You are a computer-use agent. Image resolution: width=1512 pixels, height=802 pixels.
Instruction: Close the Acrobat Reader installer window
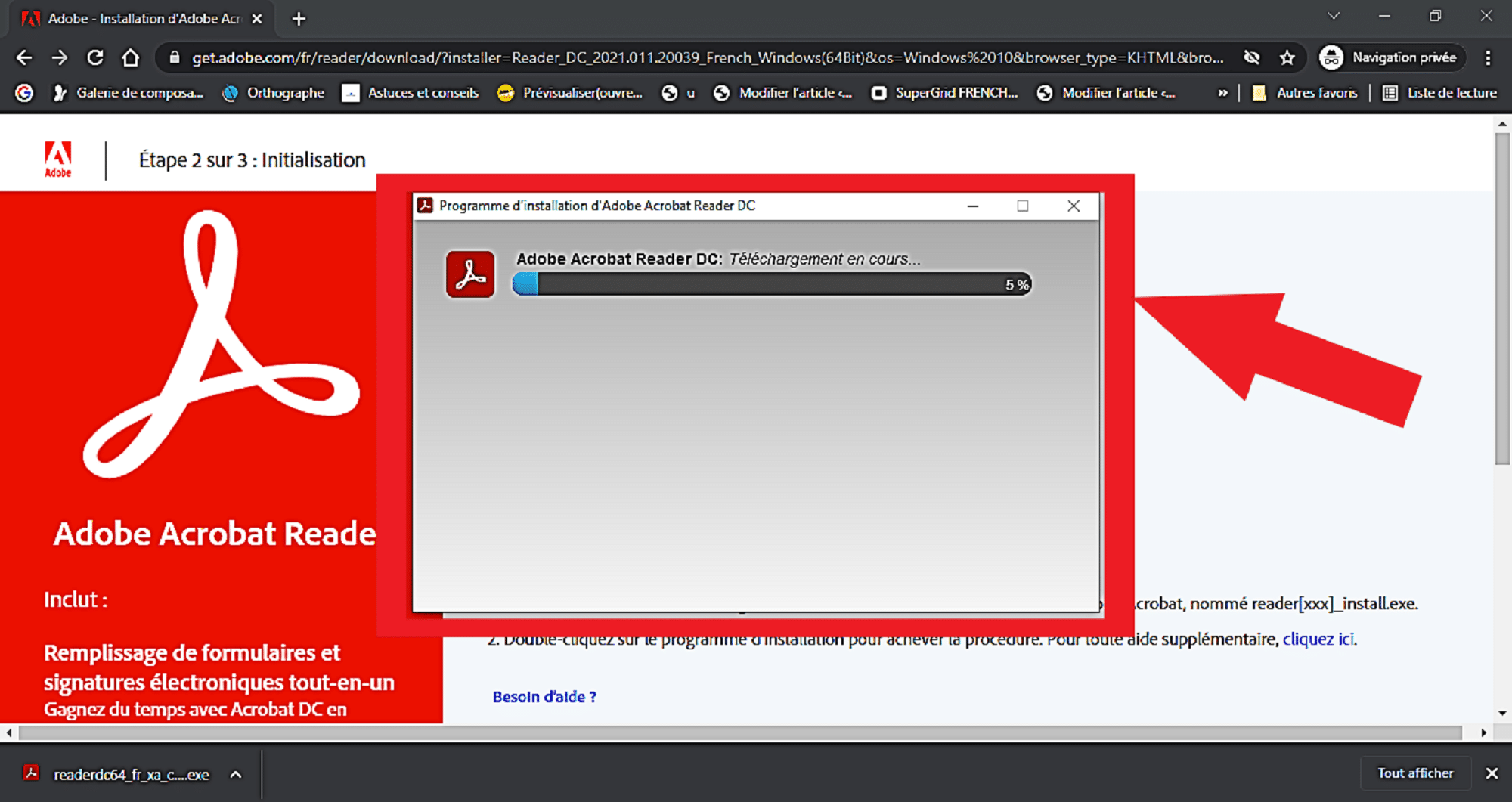click(x=1074, y=206)
